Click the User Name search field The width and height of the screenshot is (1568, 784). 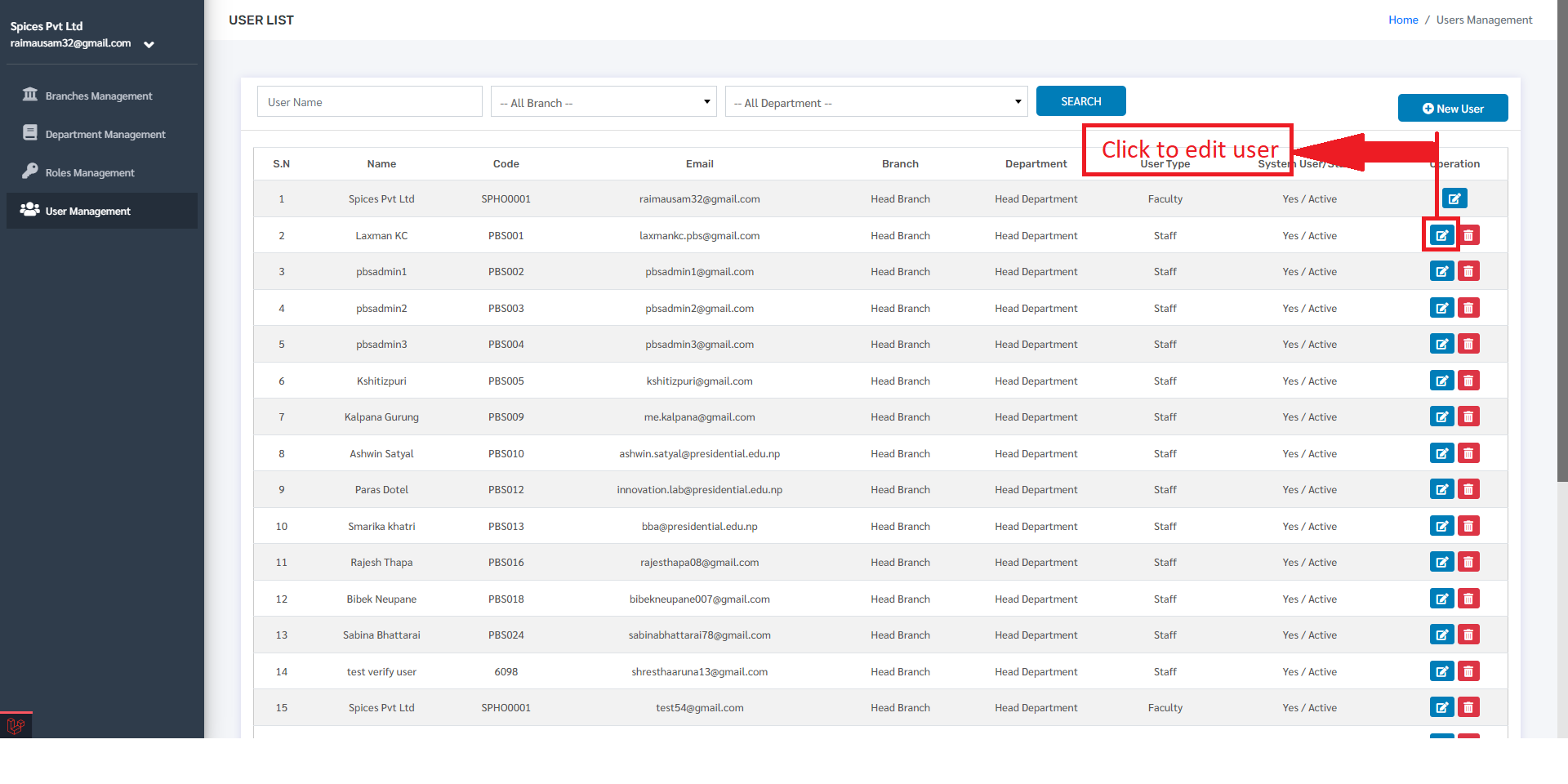coord(370,102)
